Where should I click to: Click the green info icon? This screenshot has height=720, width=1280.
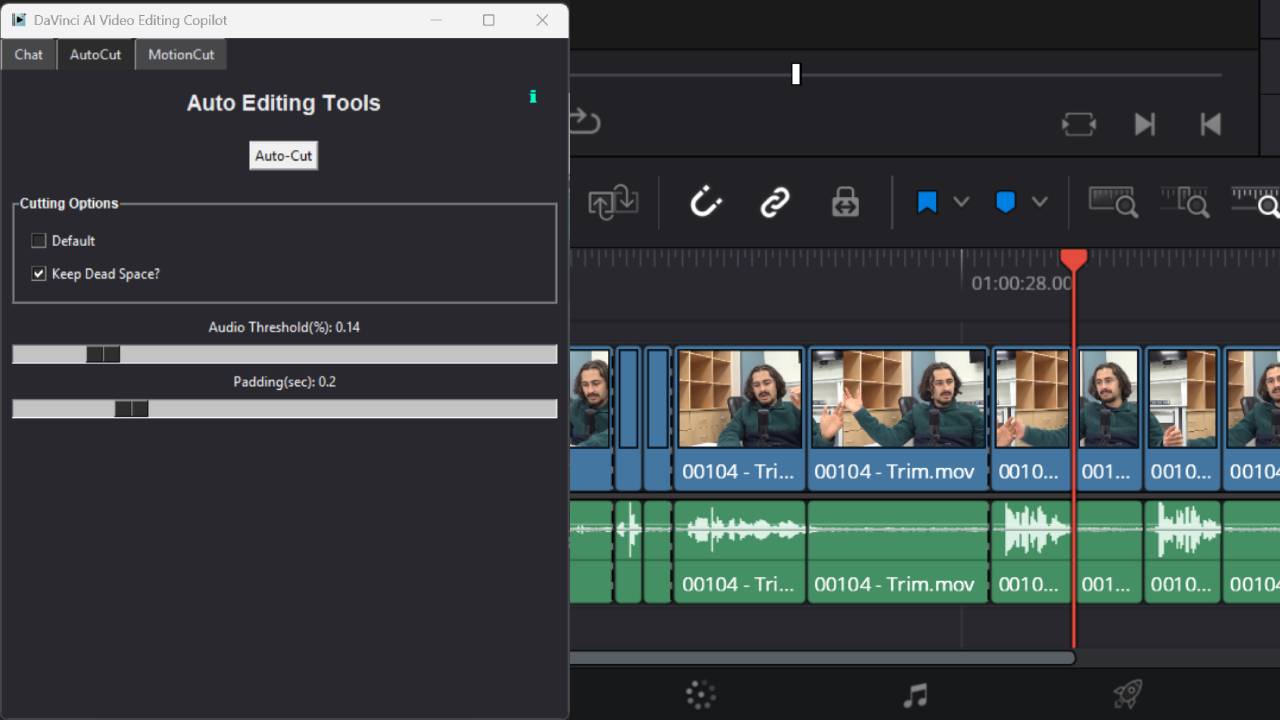533,97
